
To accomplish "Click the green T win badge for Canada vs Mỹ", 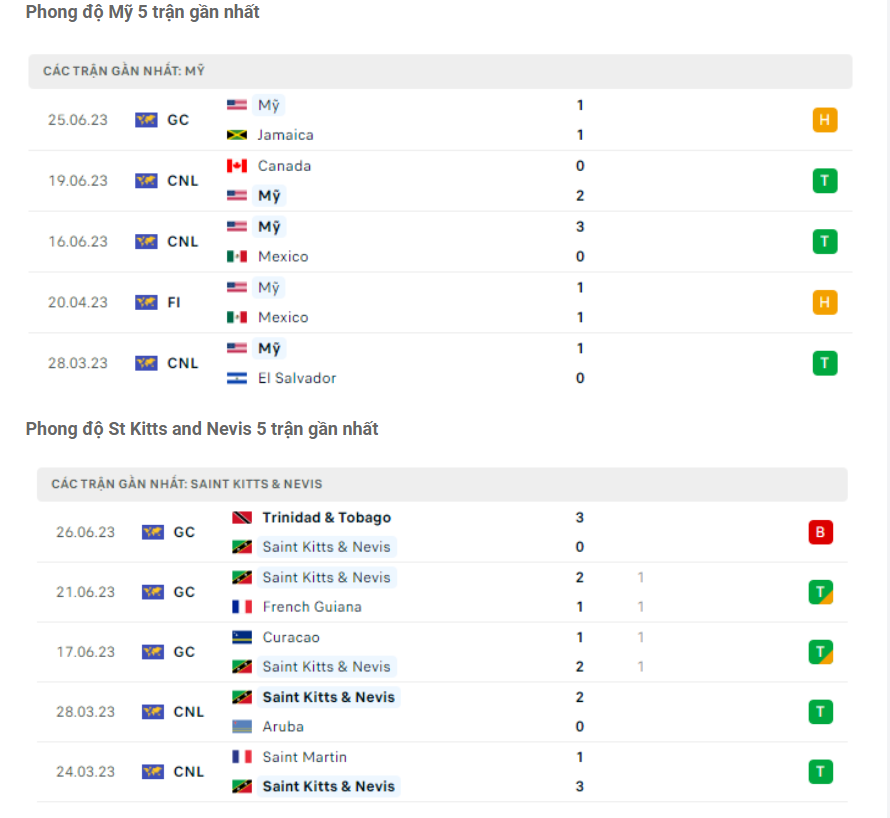I will pyautogui.click(x=825, y=181).
